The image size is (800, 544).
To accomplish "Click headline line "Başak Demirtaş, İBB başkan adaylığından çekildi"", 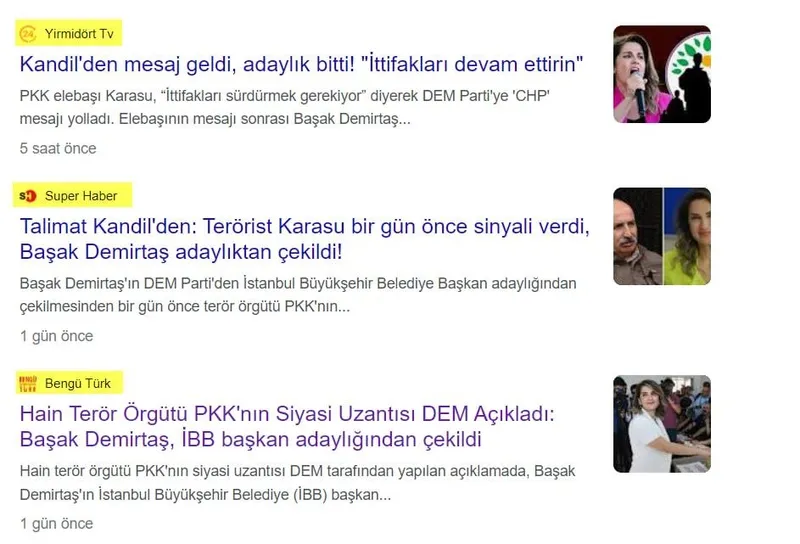I will (251, 439).
